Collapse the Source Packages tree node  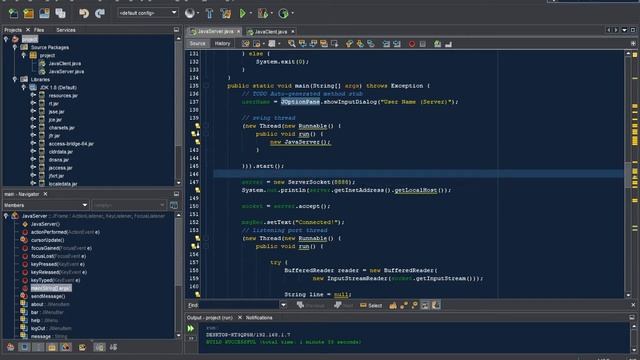click(x=15, y=47)
